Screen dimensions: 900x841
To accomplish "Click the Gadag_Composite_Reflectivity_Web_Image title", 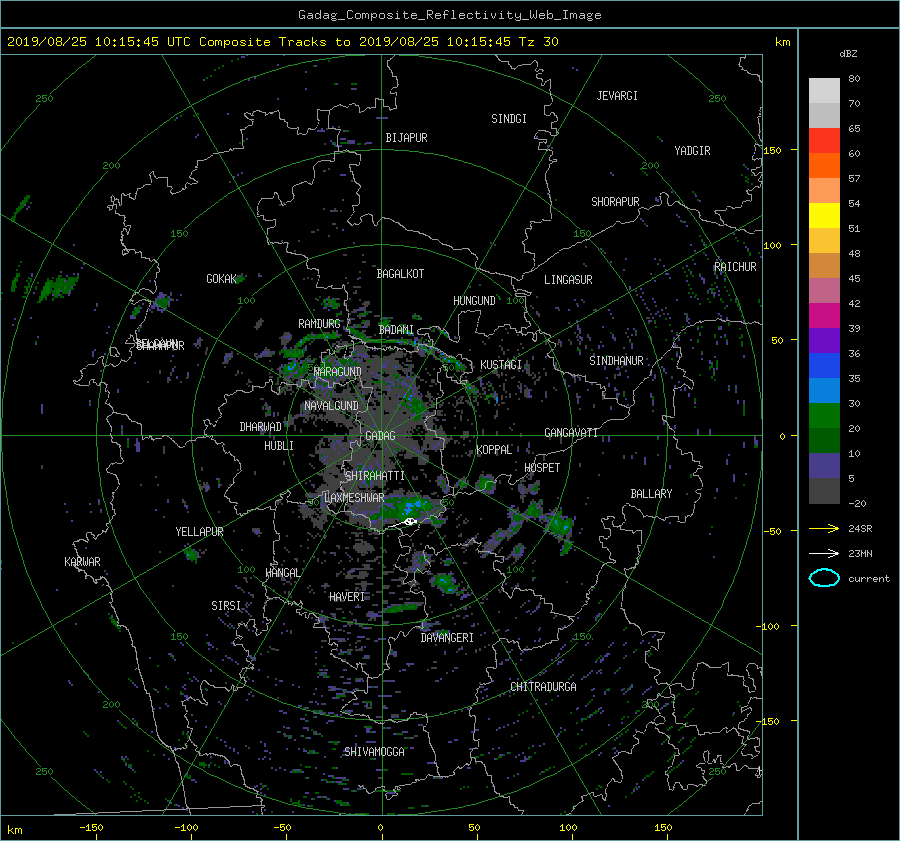I will point(449,15).
